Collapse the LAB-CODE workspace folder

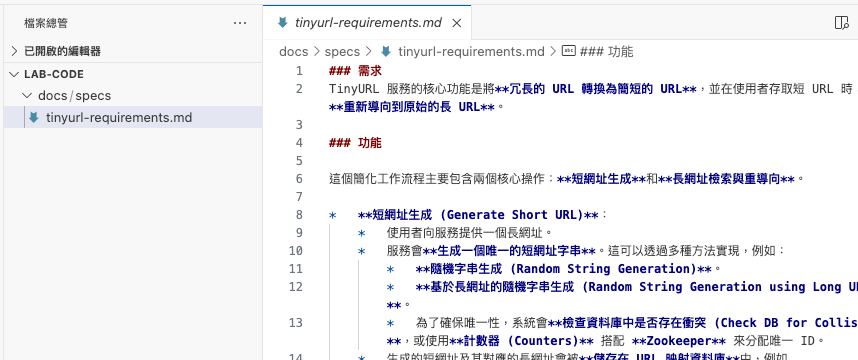[133, 74]
